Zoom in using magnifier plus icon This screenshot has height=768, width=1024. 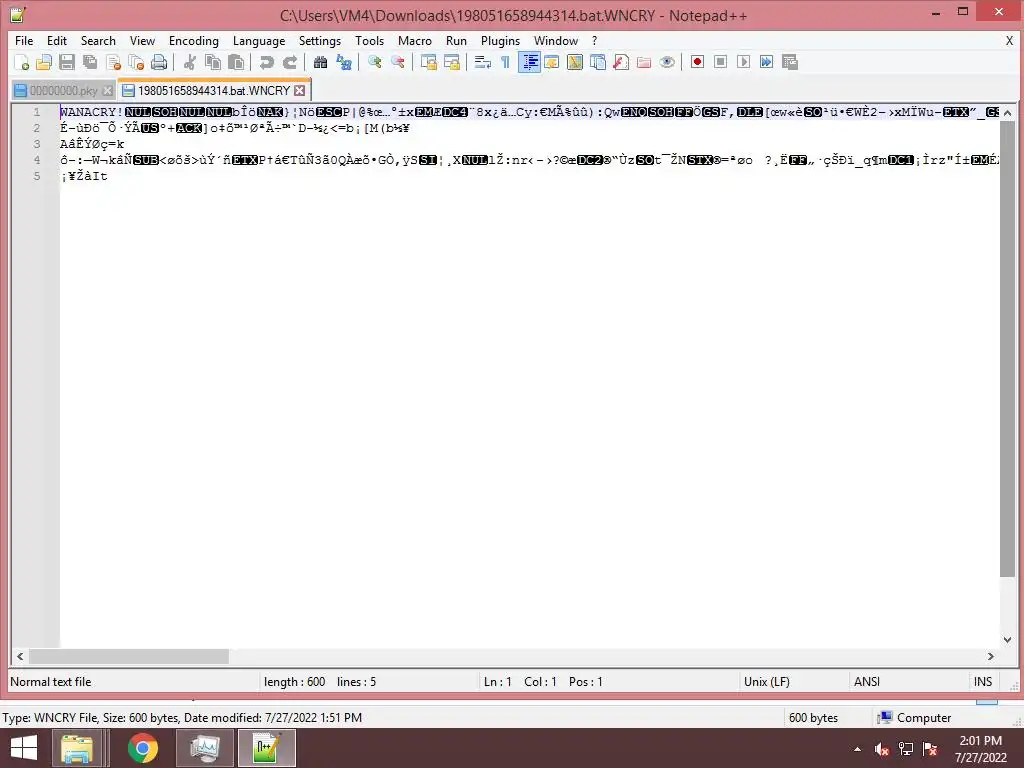point(374,62)
